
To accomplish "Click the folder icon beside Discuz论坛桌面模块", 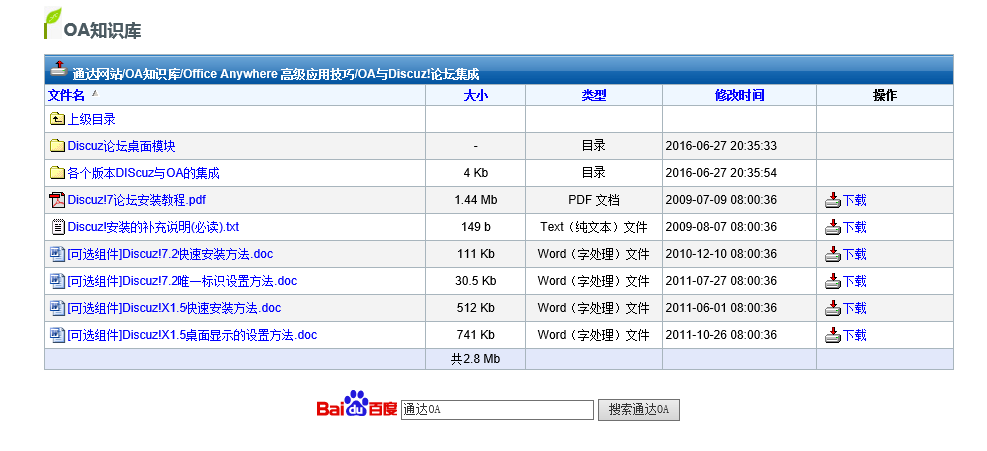I will 57,146.
